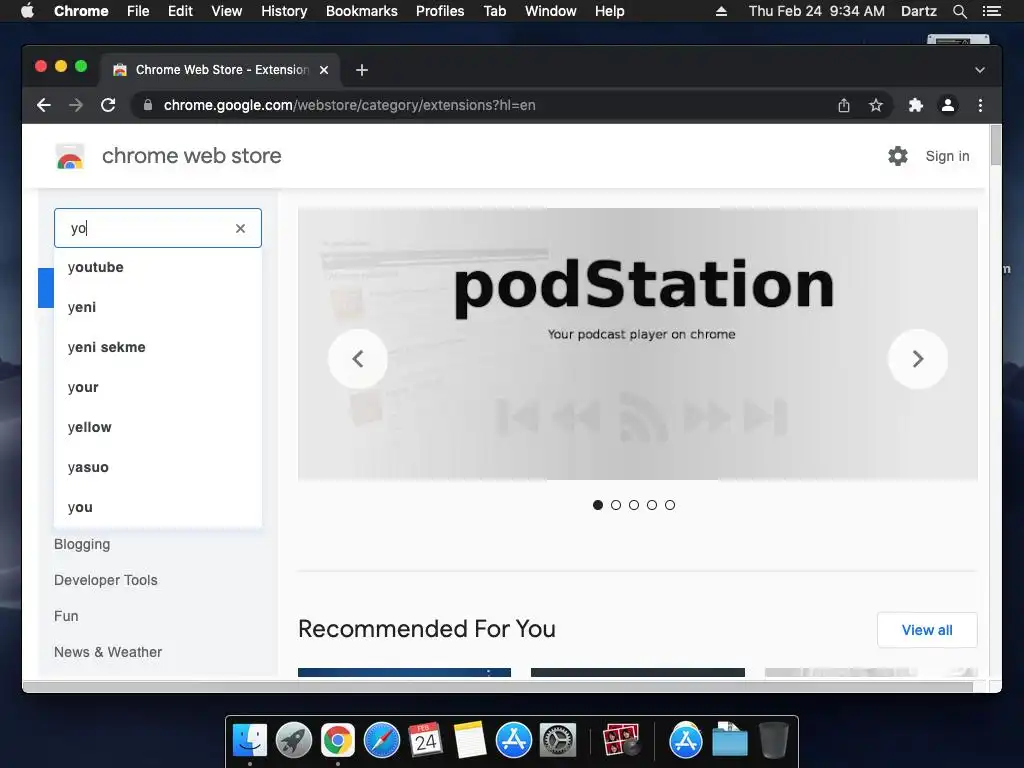Open Safari from the dock
Image resolution: width=1024 pixels, height=768 pixels.
pyautogui.click(x=381, y=741)
